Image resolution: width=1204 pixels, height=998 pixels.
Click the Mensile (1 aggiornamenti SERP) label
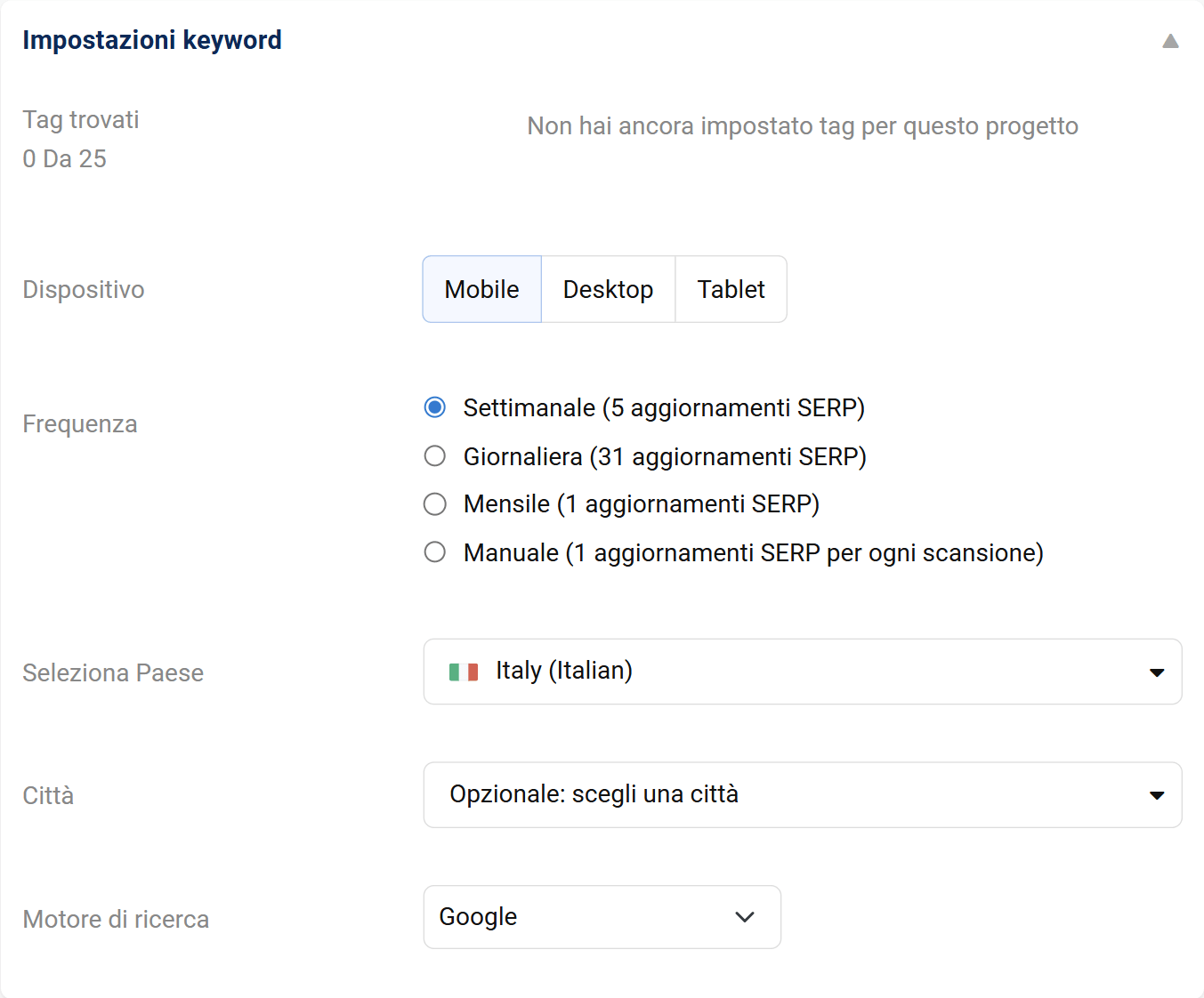click(641, 504)
